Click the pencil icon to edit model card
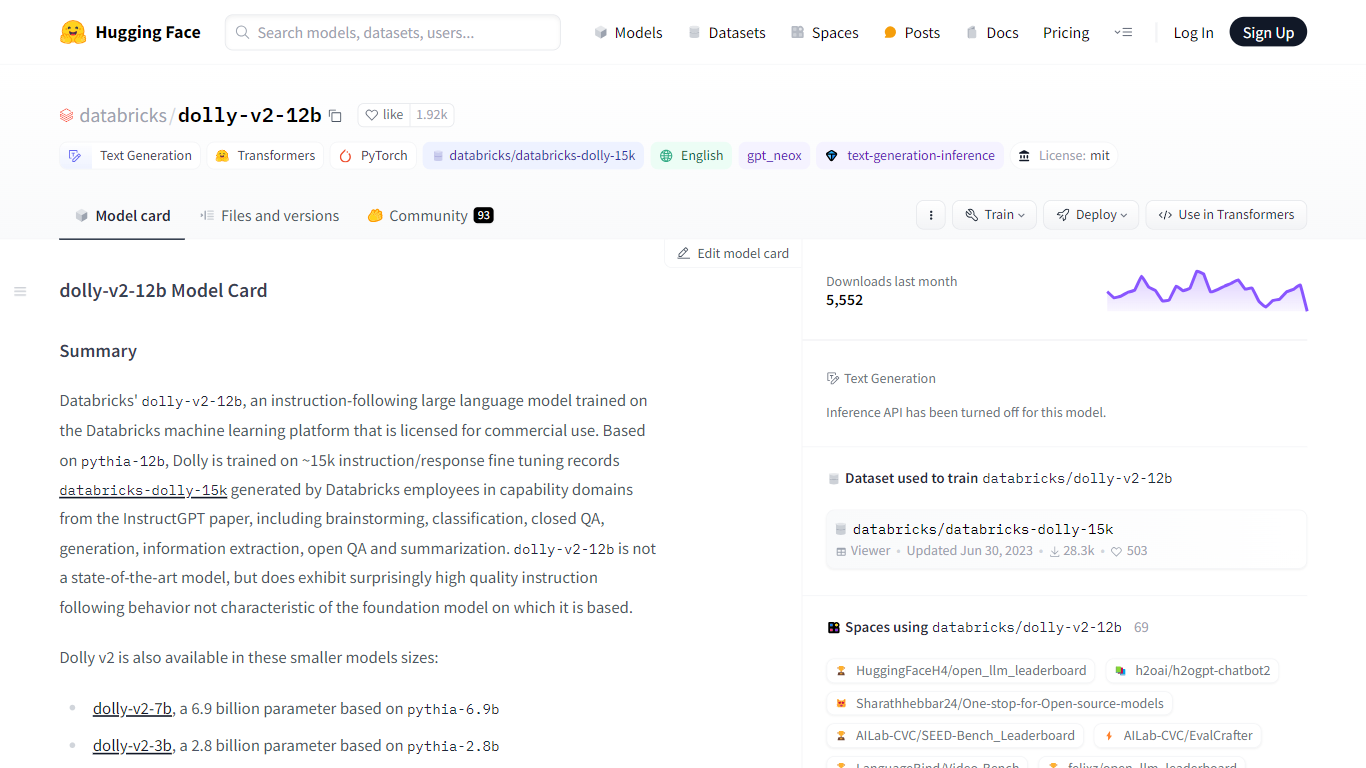Viewport: 1366px width, 768px height. [x=684, y=253]
